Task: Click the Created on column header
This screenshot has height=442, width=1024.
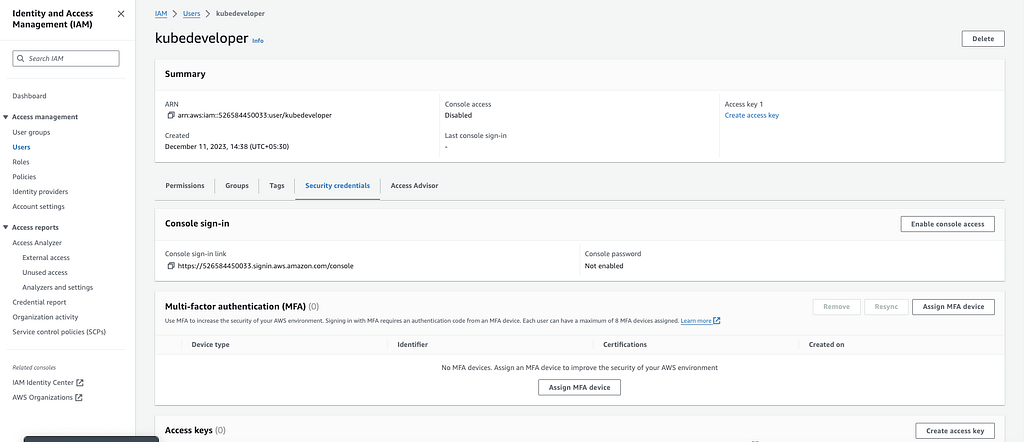Action: [x=826, y=345]
